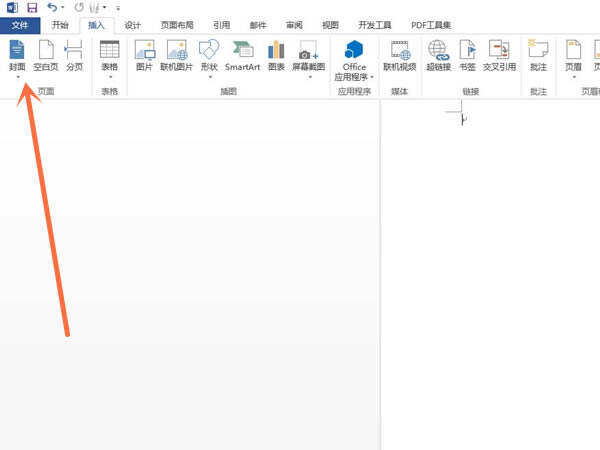The image size is (600, 450).
Task: Open the View (视图) tab
Action: click(330, 25)
